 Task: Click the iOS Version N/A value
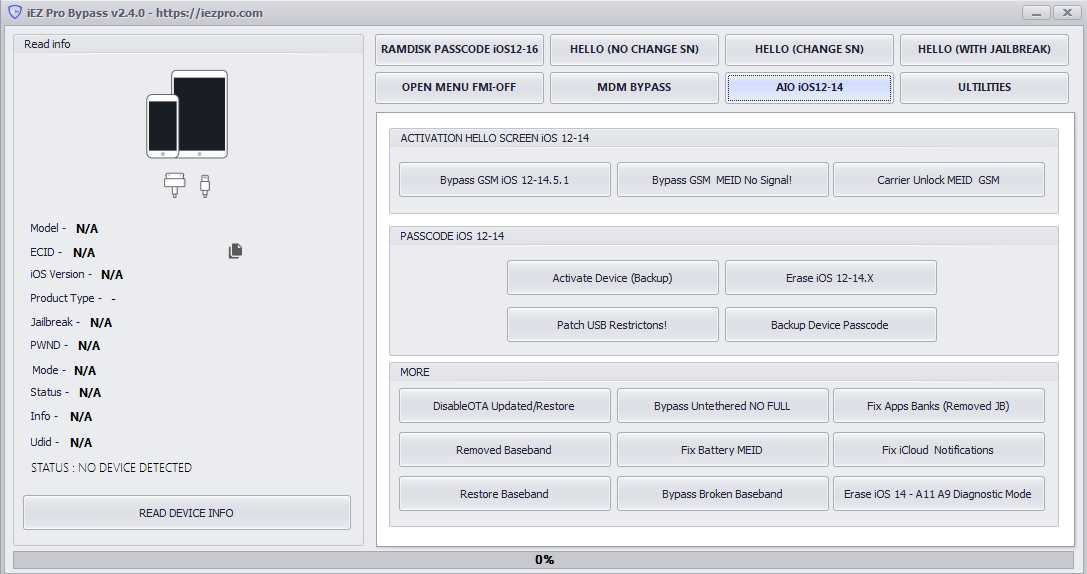pyautogui.click(x=112, y=275)
